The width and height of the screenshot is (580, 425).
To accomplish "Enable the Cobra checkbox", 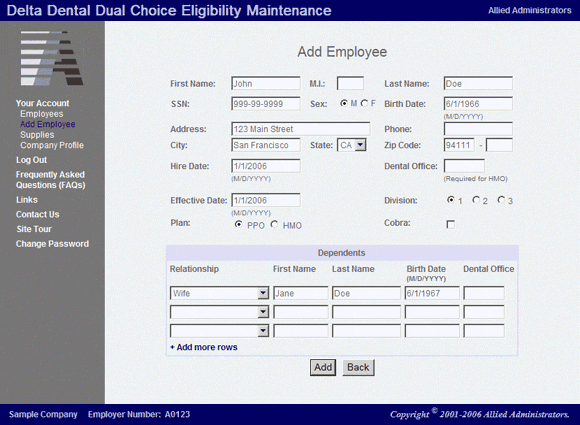I will click(451, 224).
